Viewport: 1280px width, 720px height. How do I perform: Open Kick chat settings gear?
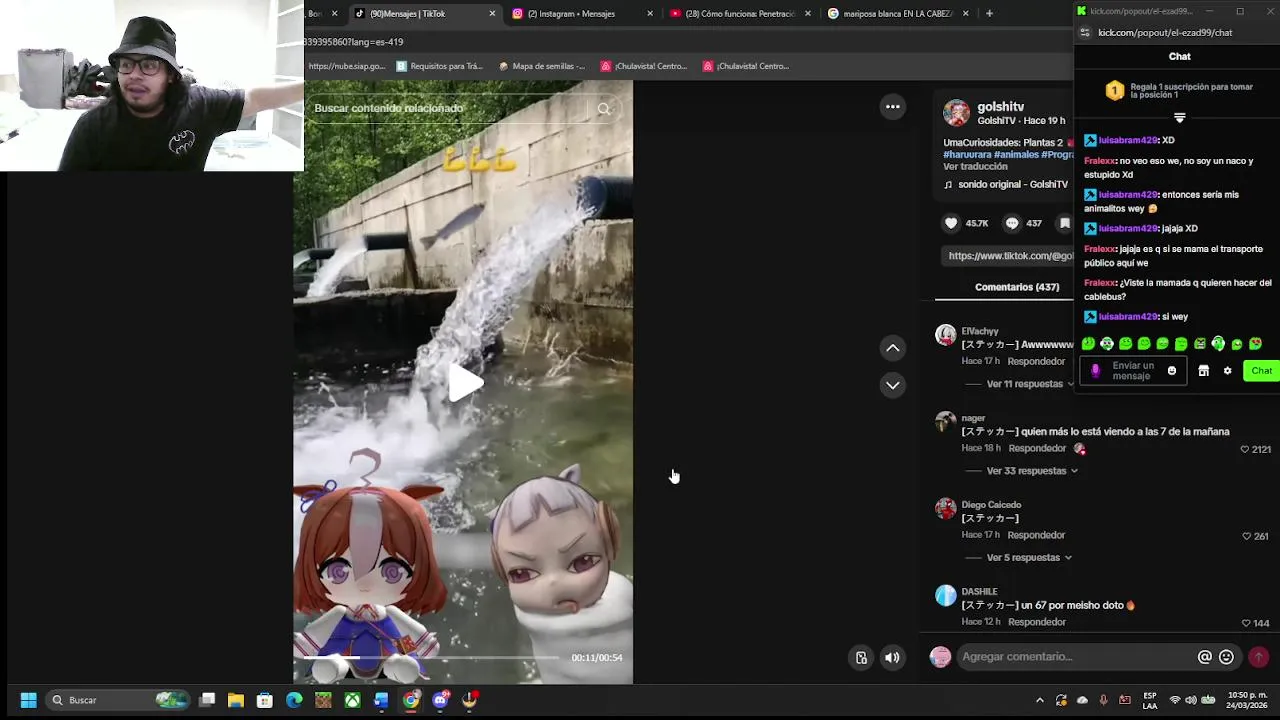[x=1228, y=371]
